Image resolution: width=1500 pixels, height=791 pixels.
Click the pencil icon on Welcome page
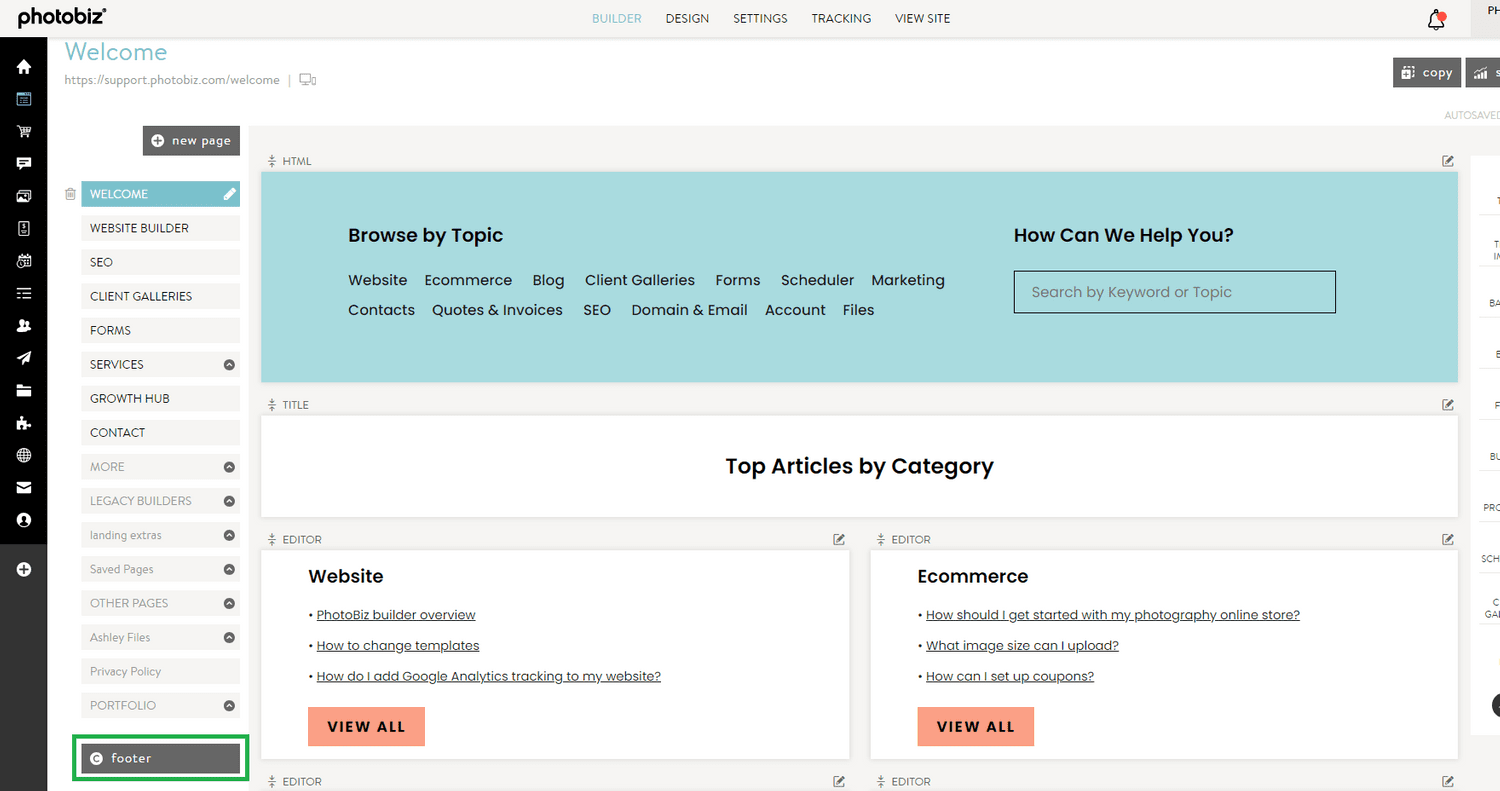pos(230,194)
